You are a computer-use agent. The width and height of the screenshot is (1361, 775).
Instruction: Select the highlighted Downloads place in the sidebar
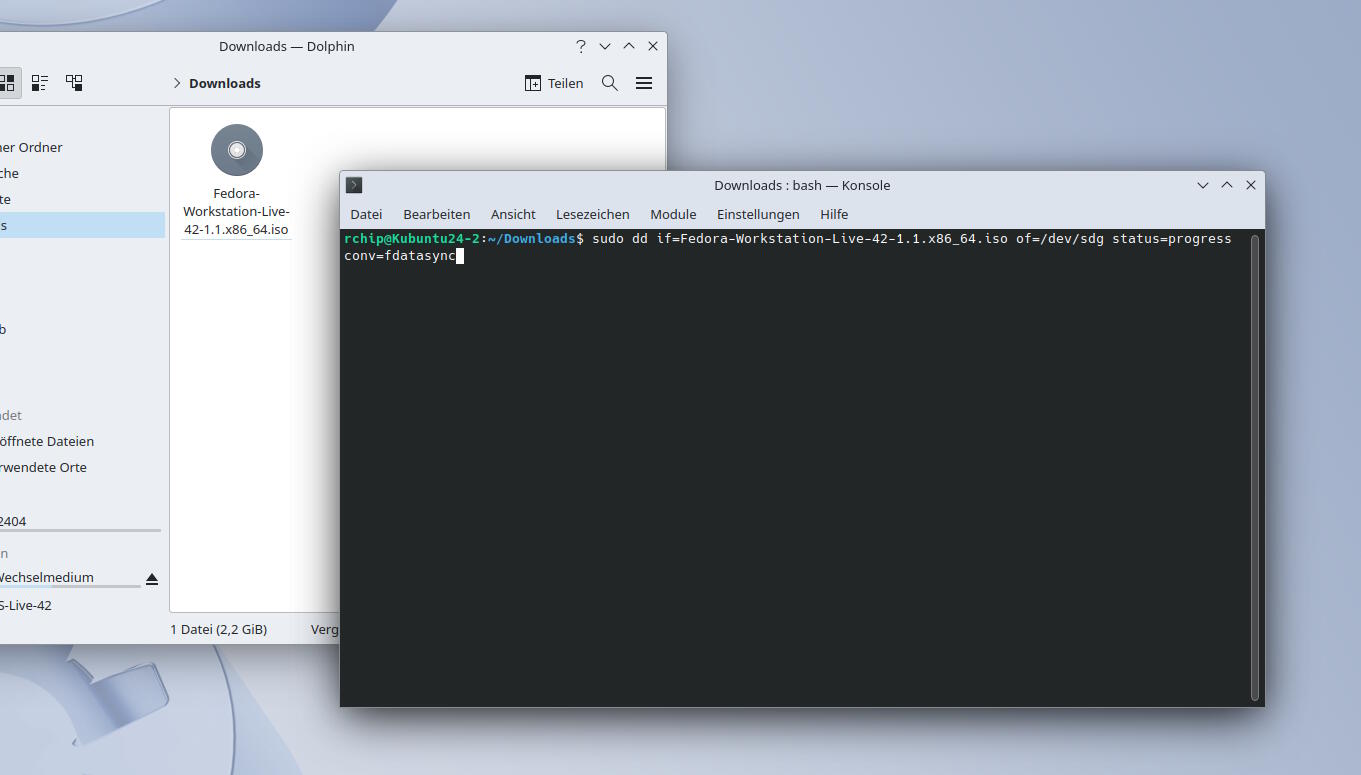coord(82,225)
